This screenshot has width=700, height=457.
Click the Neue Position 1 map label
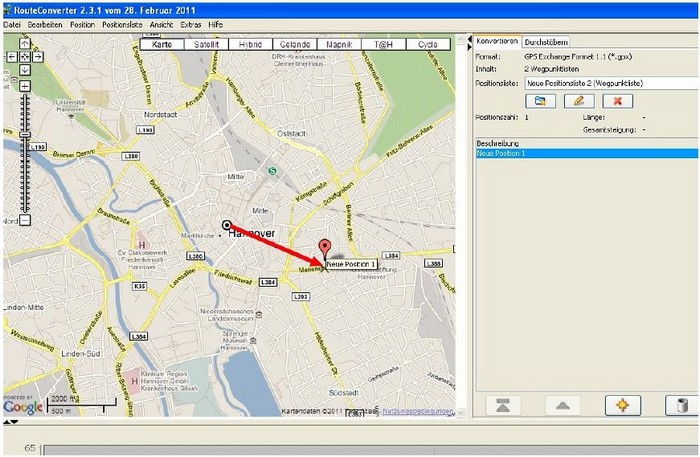tap(351, 264)
